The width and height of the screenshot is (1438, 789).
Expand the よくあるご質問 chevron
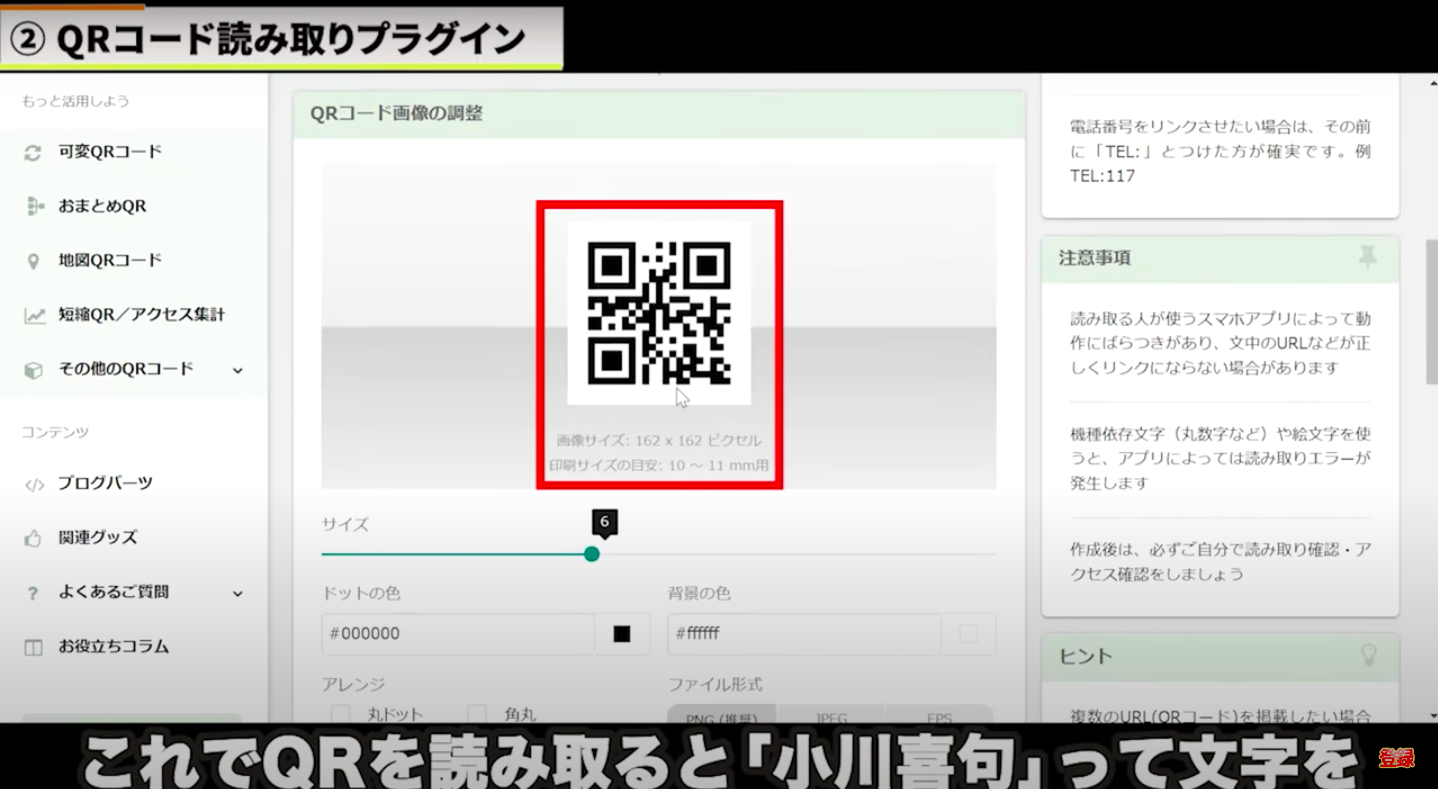(x=238, y=594)
